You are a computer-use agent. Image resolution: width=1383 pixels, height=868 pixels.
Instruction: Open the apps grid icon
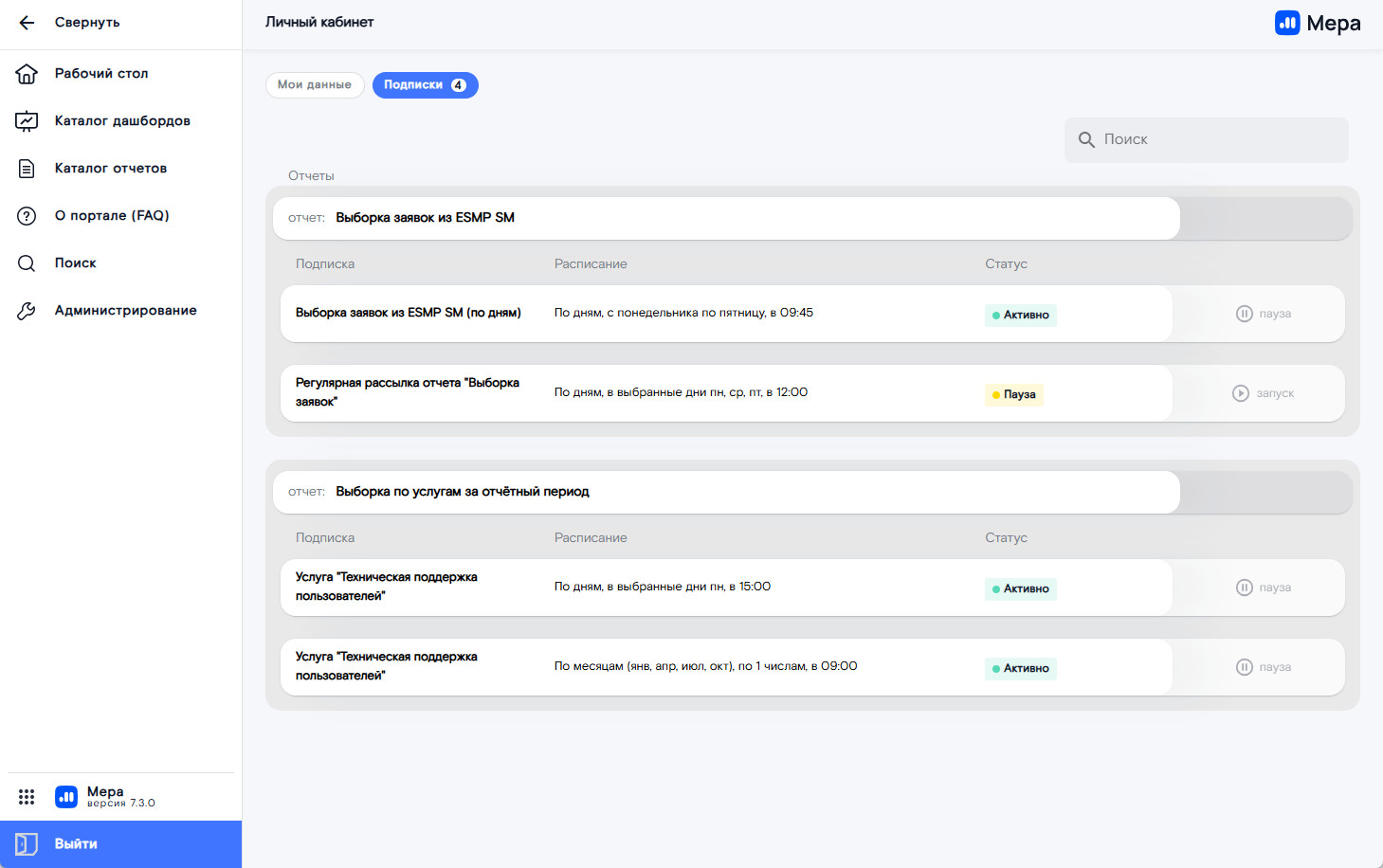pyautogui.click(x=27, y=797)
